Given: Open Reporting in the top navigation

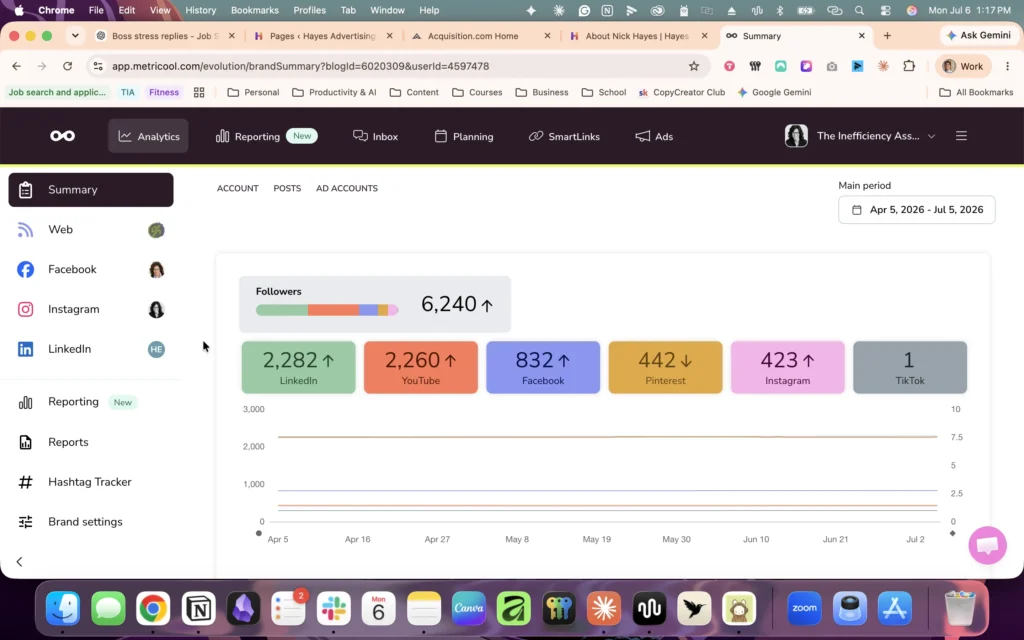Looking at the screenshot, I should pos(266,136).
